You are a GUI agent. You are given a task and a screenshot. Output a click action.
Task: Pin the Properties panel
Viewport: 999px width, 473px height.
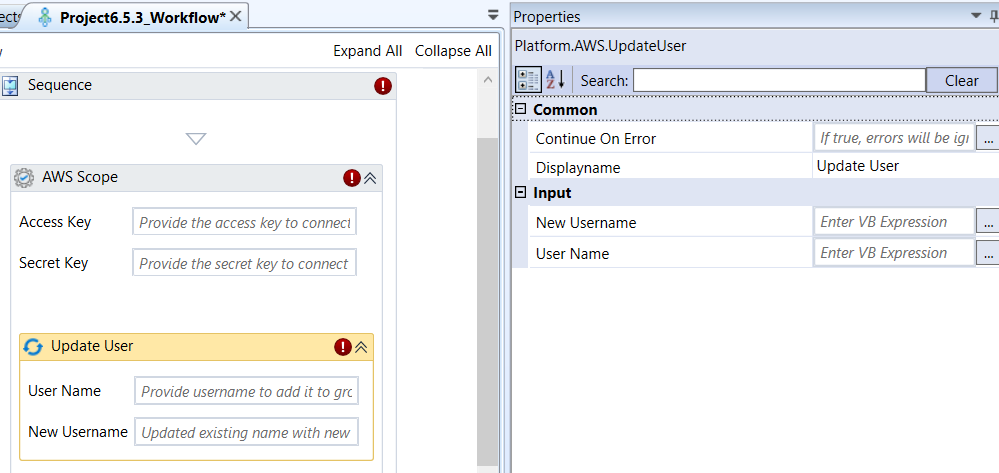tap(994, 16)
